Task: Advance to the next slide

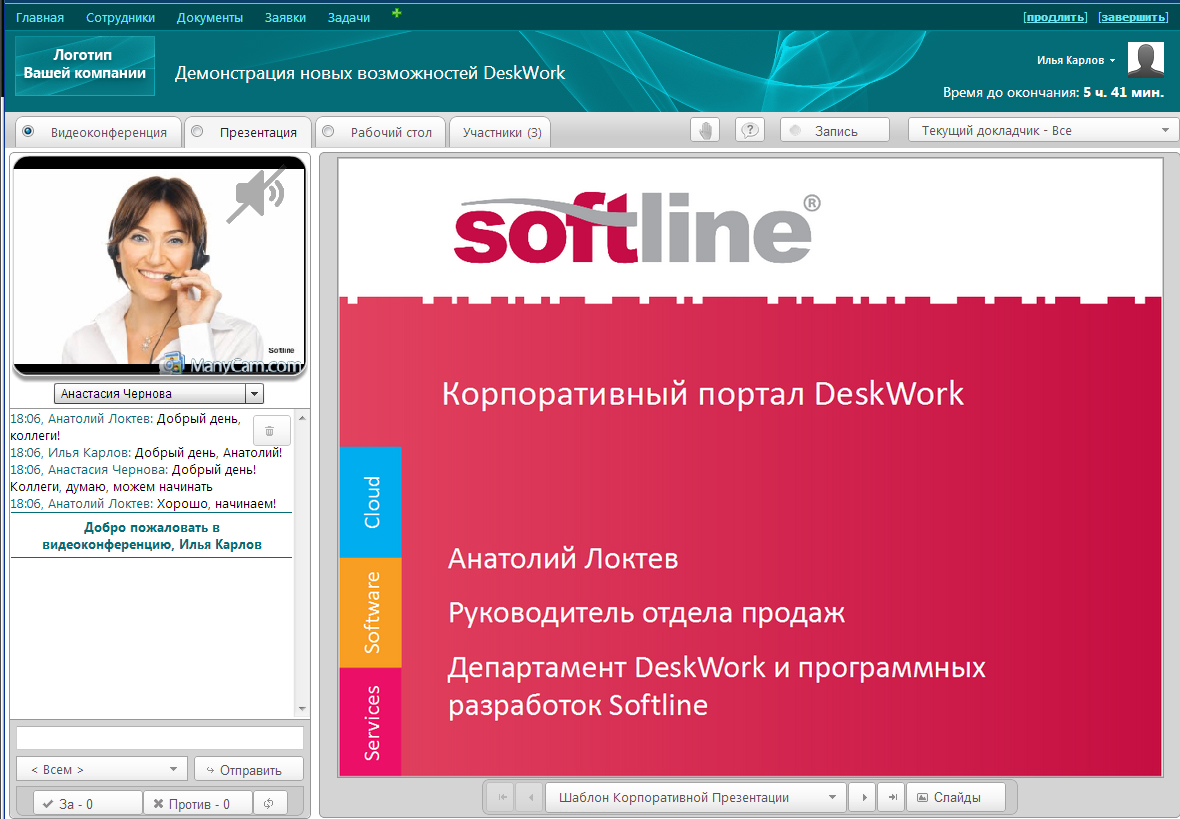Action: [x=863, y=797]
